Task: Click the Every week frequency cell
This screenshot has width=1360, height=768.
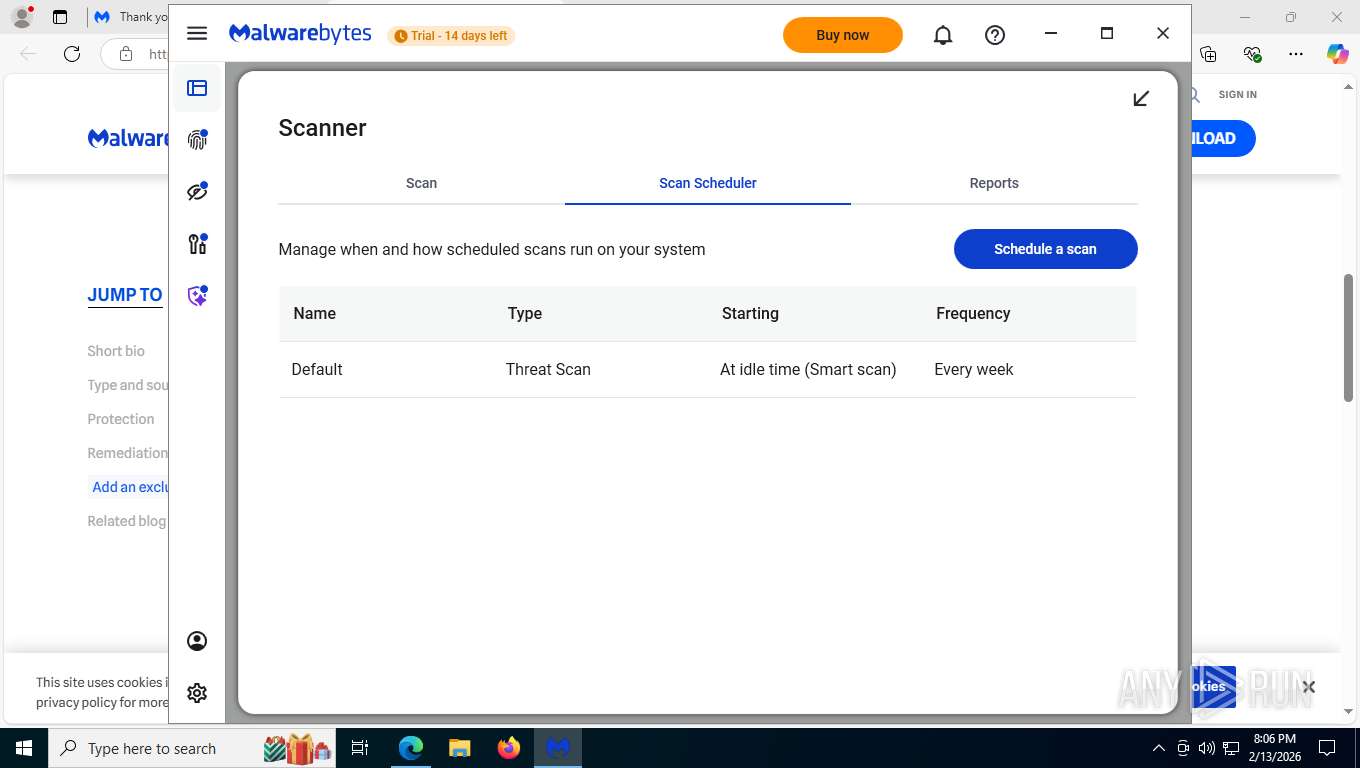Action: (974, 369)
